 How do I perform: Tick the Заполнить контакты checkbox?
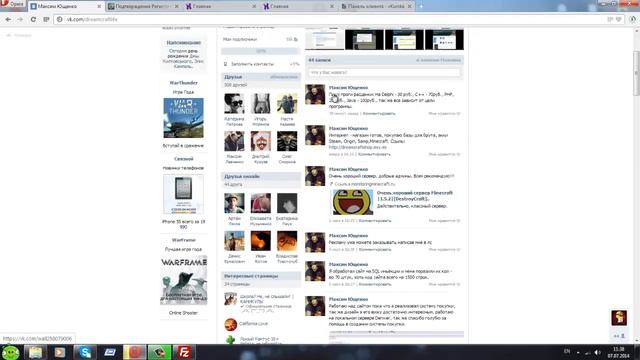point(225,64)
